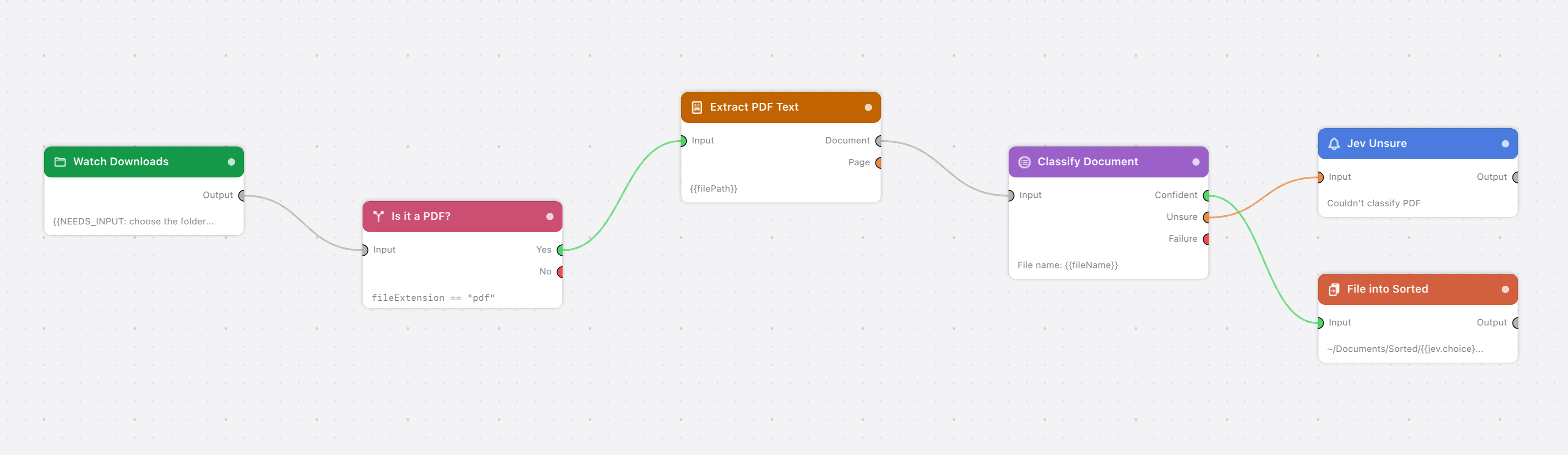Click the Jev Unsure node title
The height and width of the screenshot is (455, 1568).
1376,144
